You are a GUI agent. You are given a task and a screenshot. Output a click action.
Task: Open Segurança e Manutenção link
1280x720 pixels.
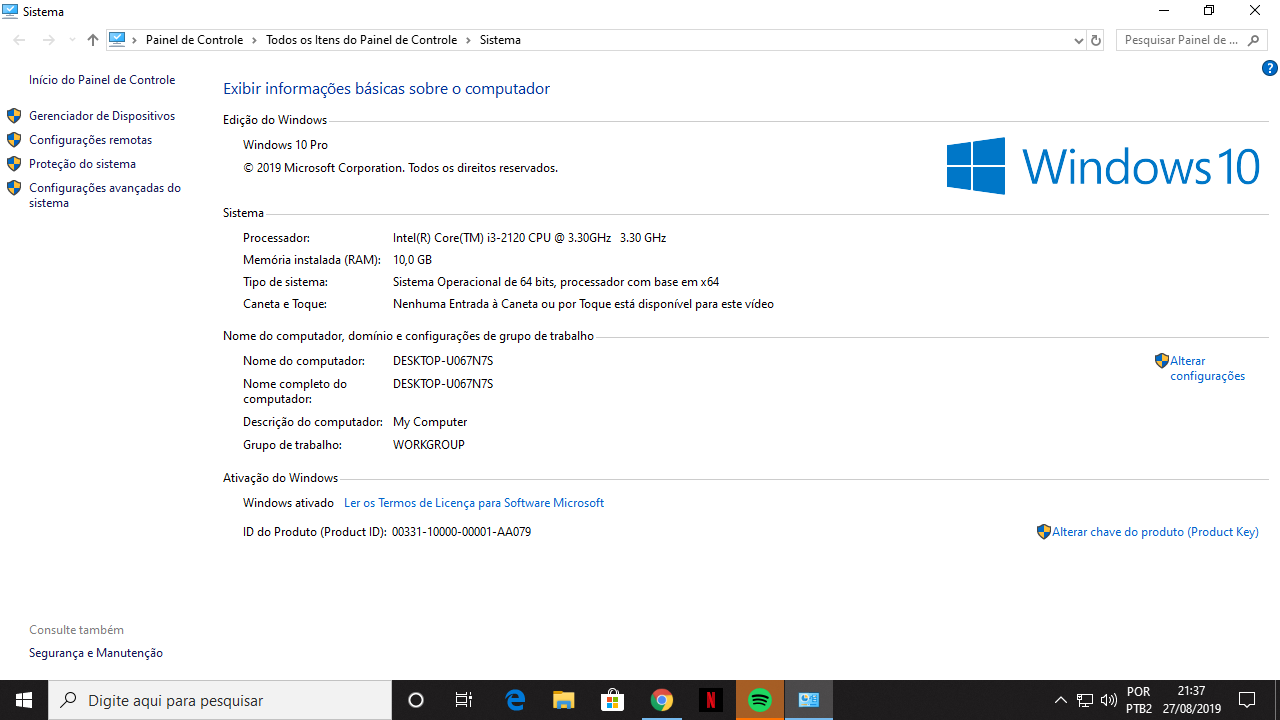[96, 653]
